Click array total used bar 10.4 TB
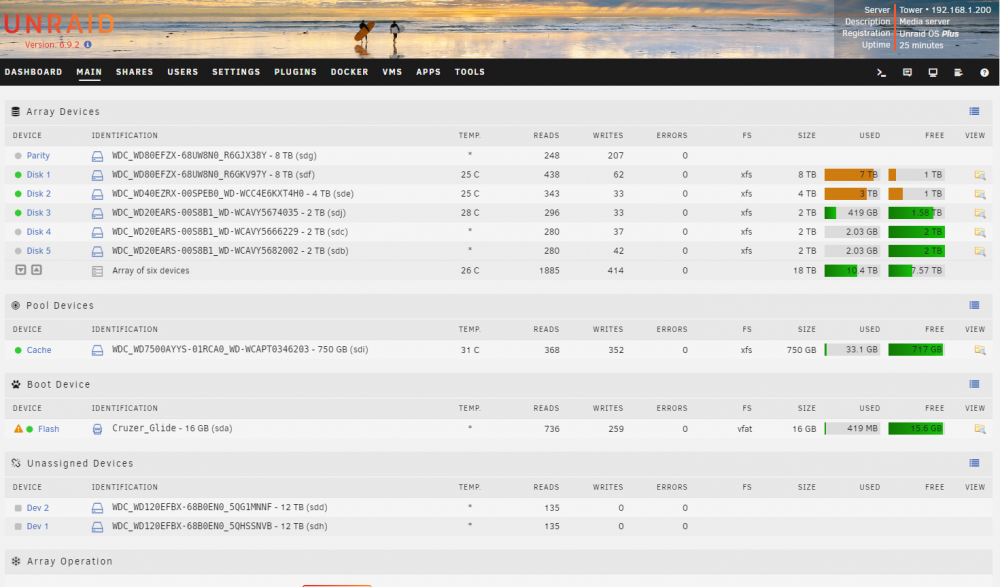This screenshot has width=1000, height=587. (851, 271)
